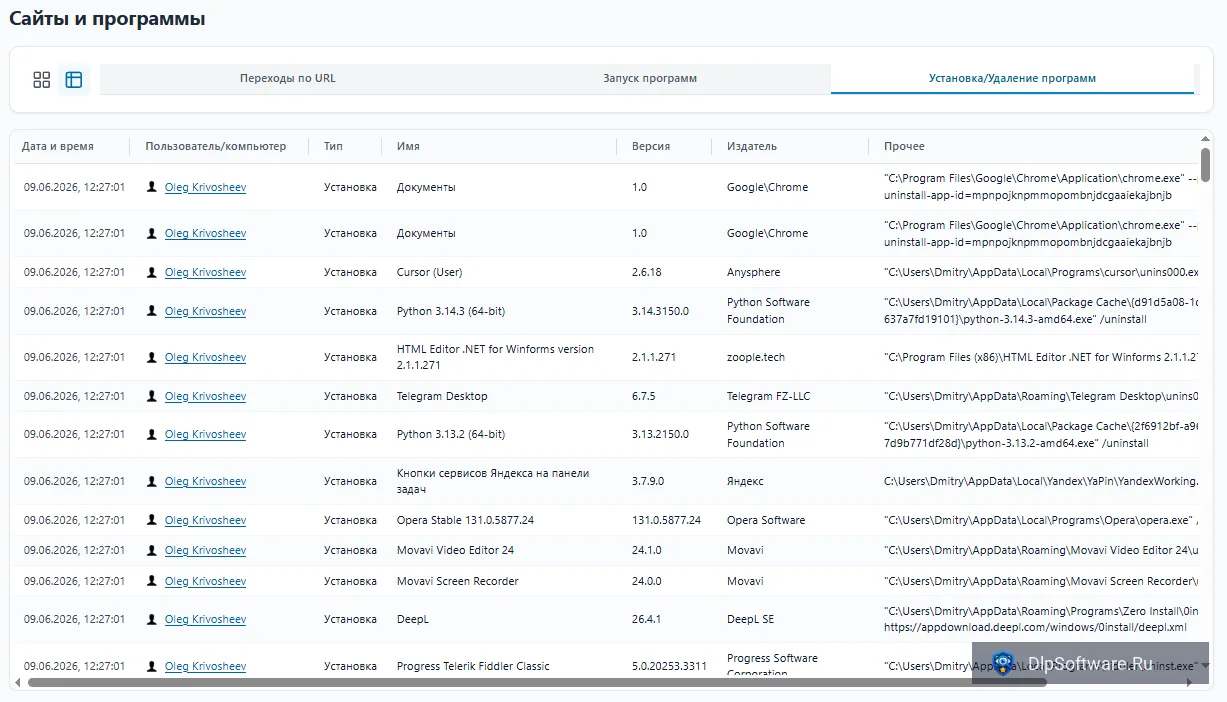This screenshot has height=702, width=1227.
Task: Click the vertical scrollbar thumb of the table
Action: pos(1206,164)
